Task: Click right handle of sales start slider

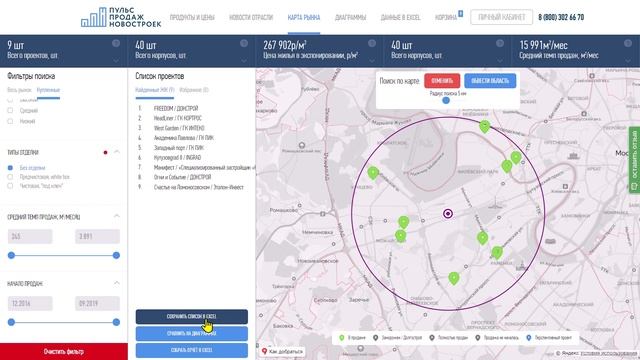Action: (x=116, y=322)
